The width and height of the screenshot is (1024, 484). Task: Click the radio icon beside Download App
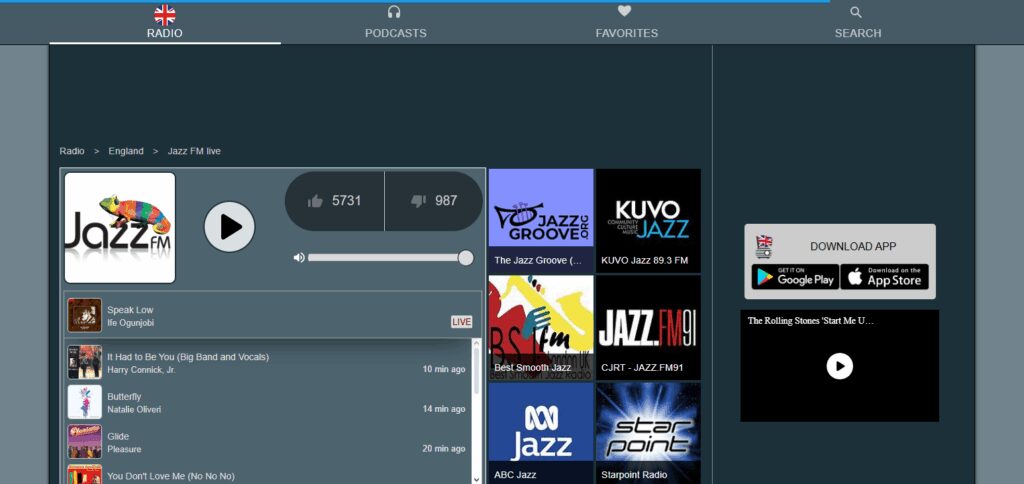click(x=764, y=247)
